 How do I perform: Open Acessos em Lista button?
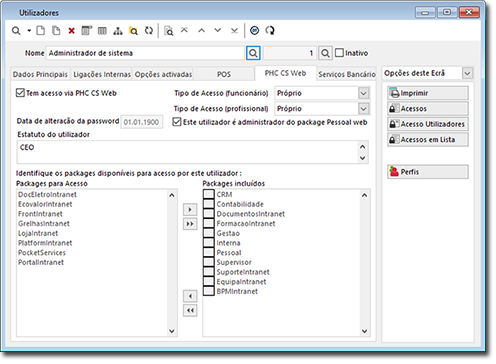tap(428, 140)
